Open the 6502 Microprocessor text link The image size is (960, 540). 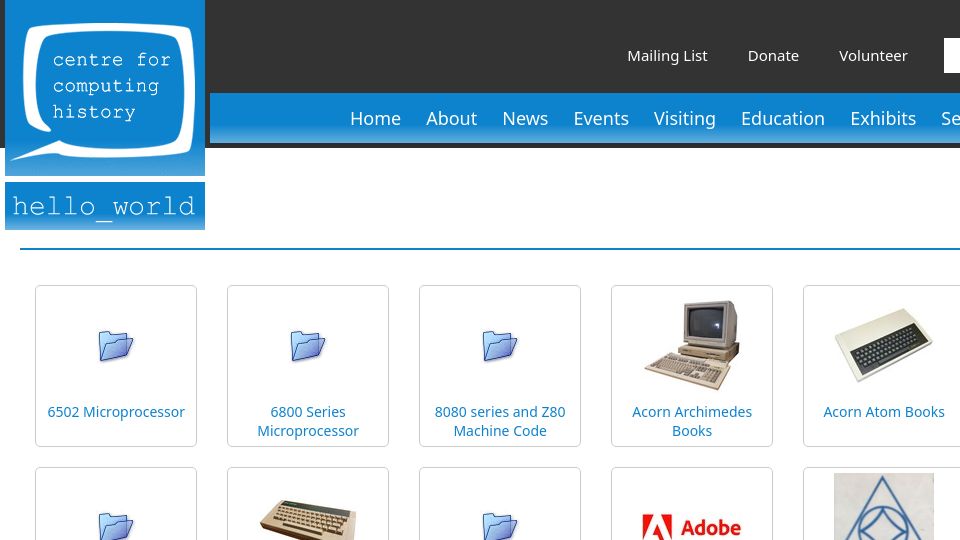coord(116,412)
